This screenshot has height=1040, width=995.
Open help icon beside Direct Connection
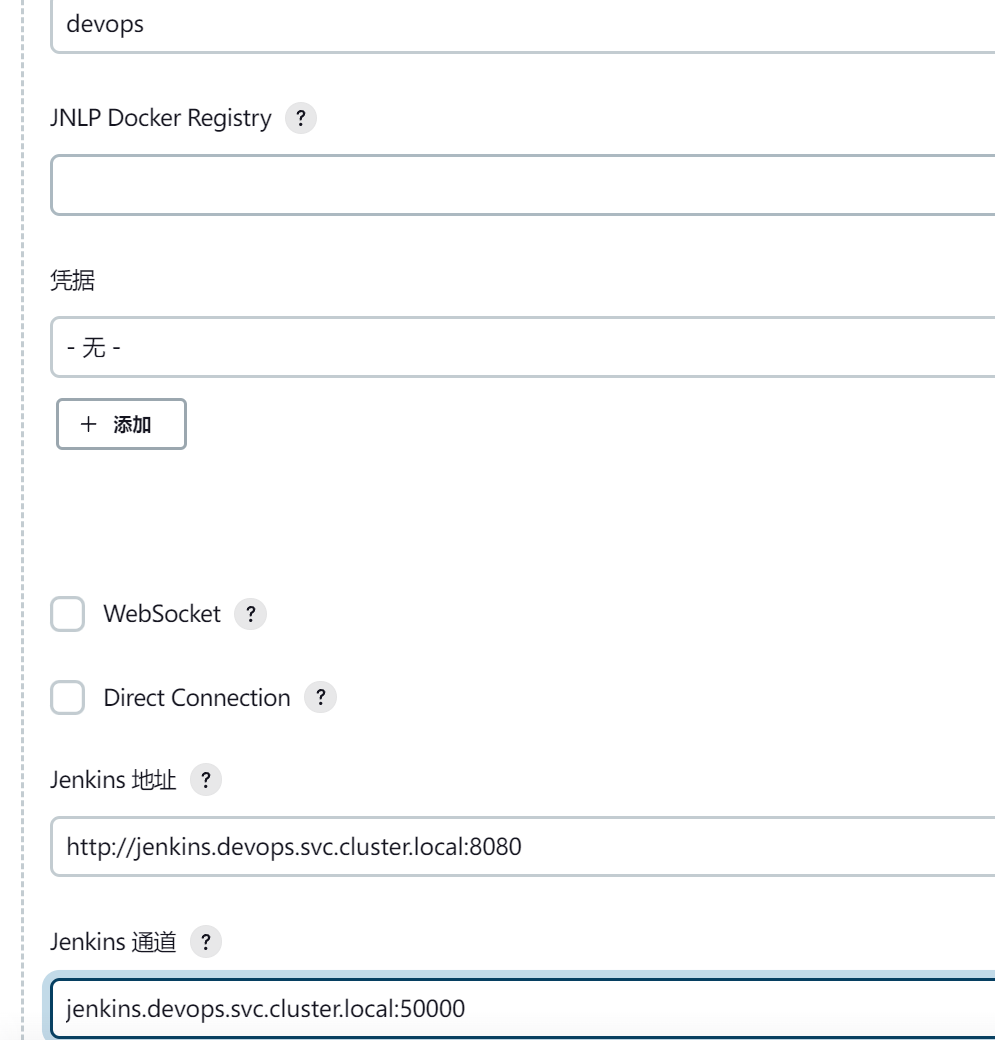[320, 698]
